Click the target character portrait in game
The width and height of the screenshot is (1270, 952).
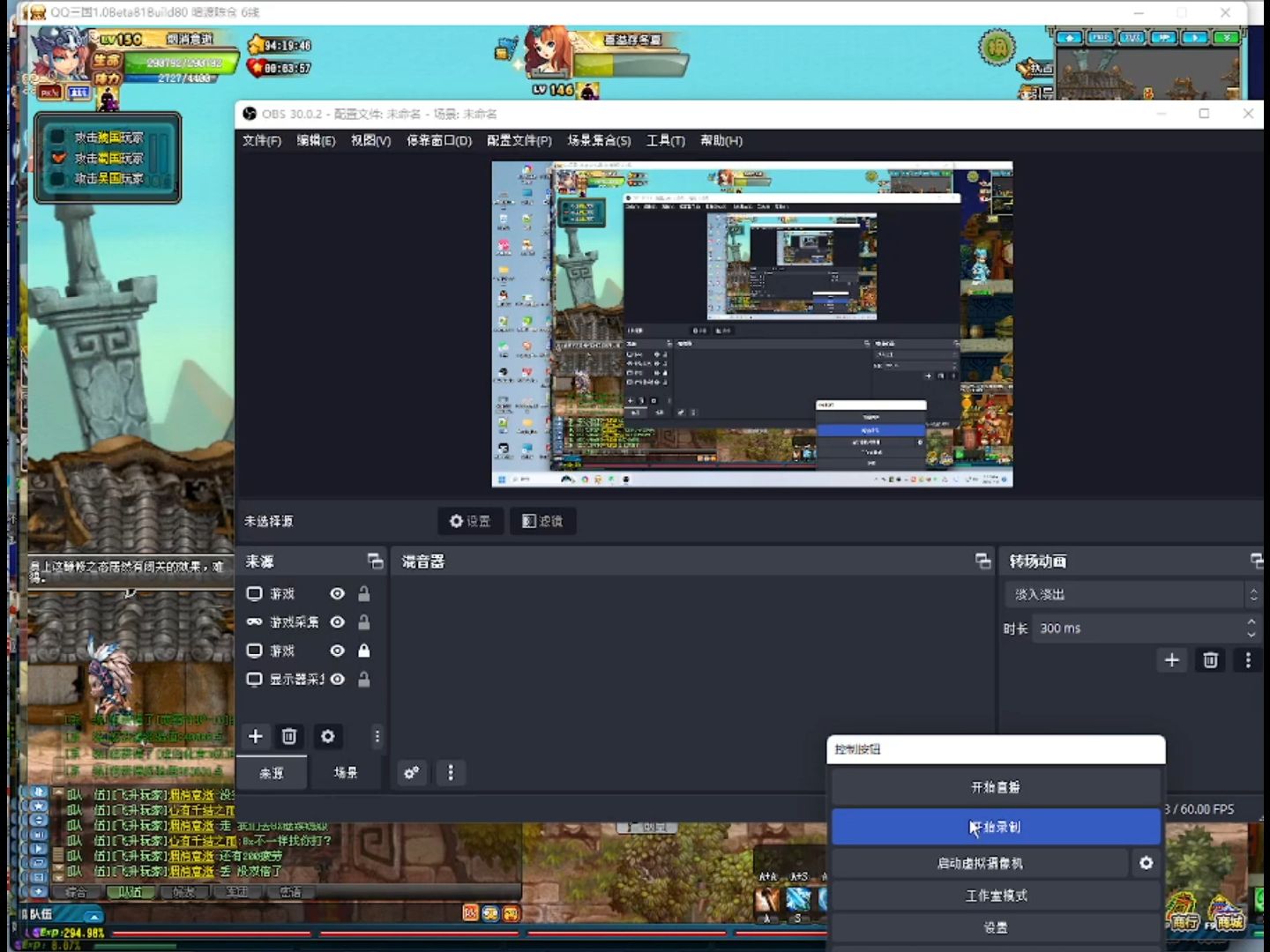(547, 53)
